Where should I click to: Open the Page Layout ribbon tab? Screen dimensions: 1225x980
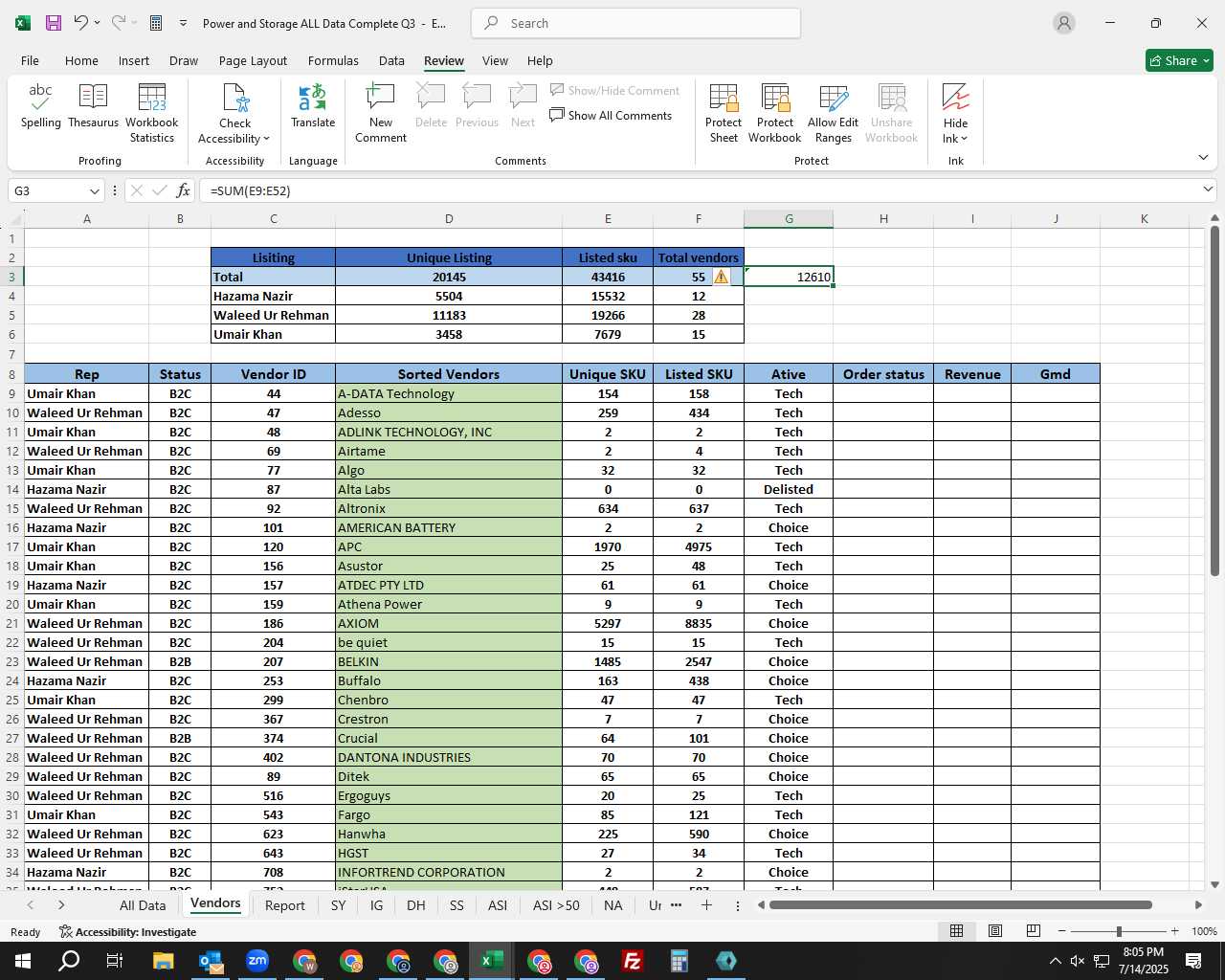[253, 60]
